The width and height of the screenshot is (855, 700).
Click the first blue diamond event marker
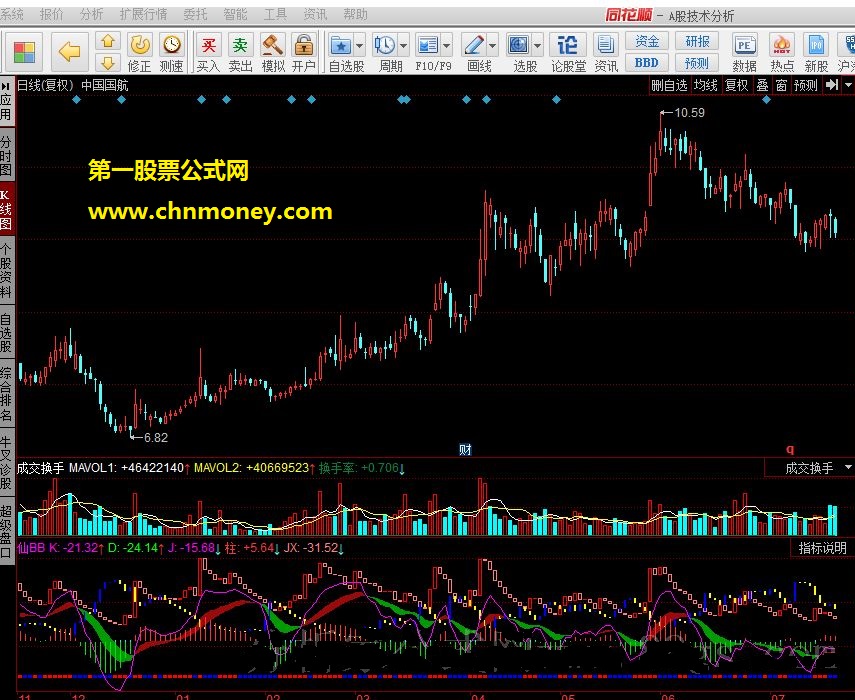pos(76,99)
